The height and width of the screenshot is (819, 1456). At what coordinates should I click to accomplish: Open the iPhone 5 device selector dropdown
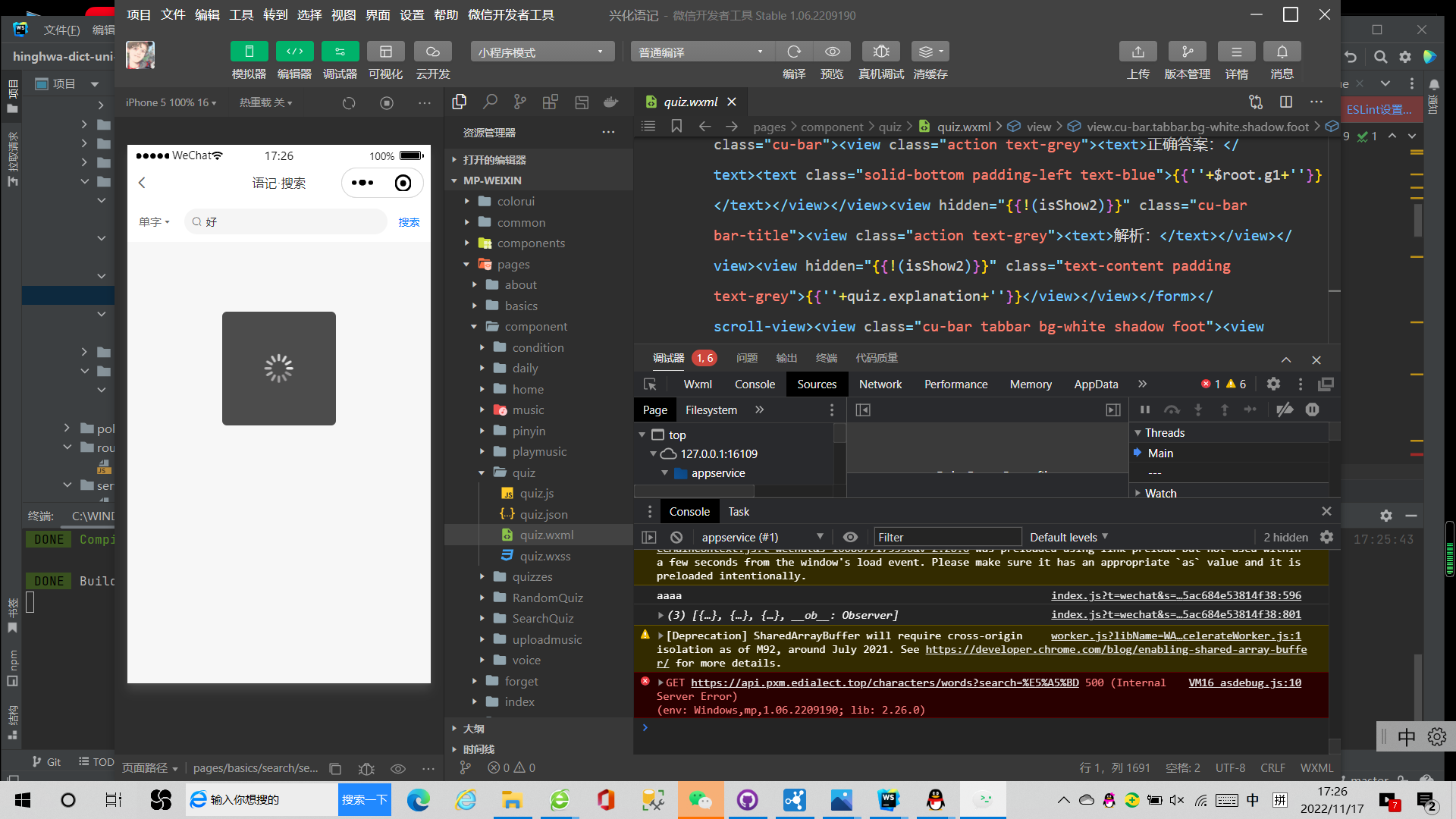point(168,102)
